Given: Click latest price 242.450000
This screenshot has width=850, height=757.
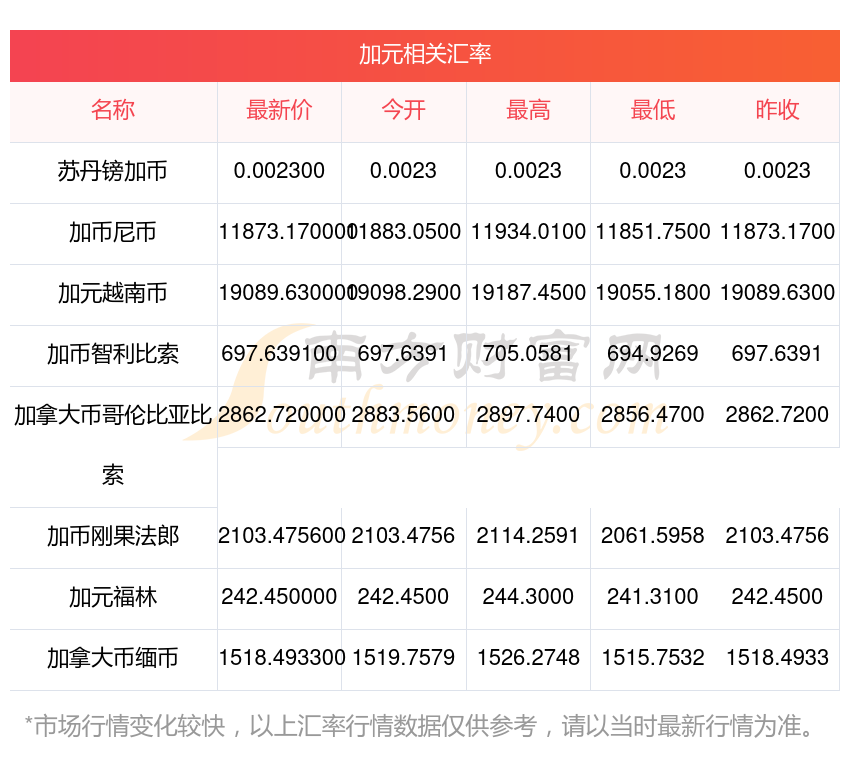Looking at the screenshot, I should [x=279, y=597].
